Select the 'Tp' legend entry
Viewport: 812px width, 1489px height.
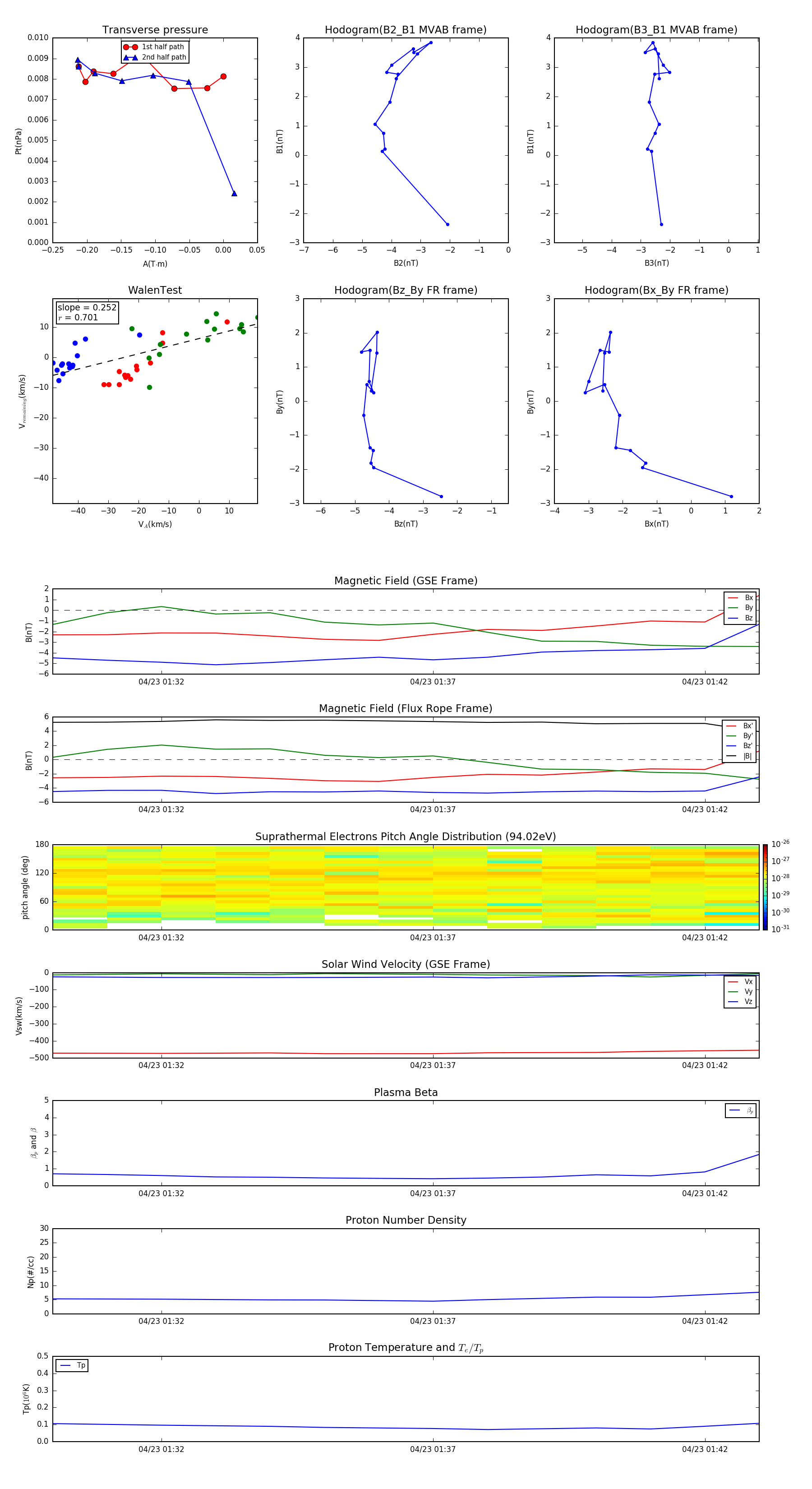72,1365
